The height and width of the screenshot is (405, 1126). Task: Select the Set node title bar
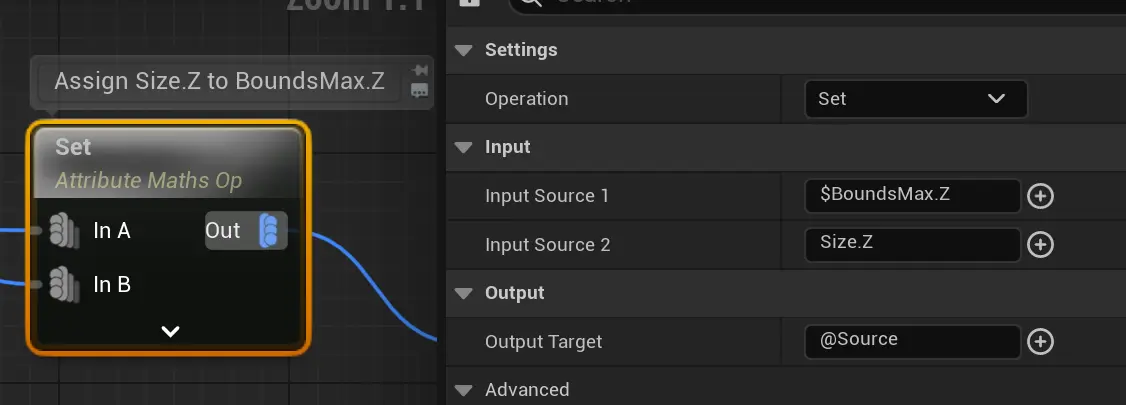click(x=168, y=148)
